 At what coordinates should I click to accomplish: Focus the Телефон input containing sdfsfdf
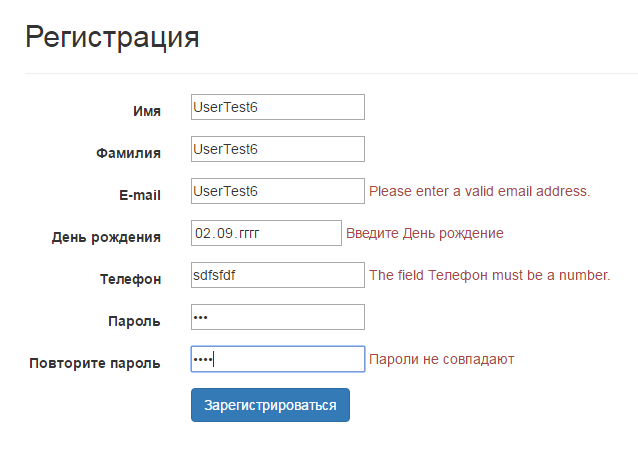(x=278, y=275)
